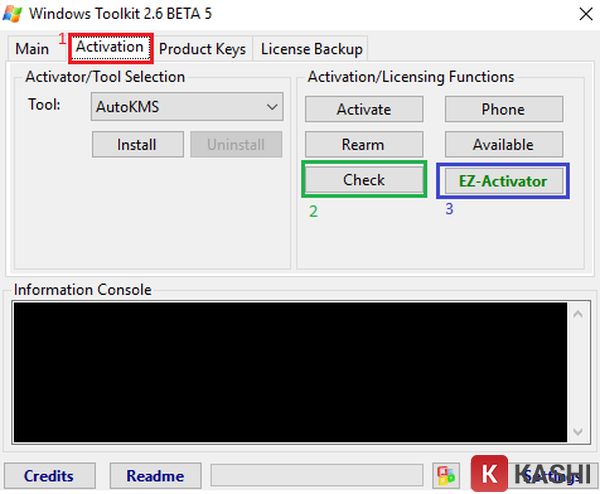Click the Windows flag icon in title bar
The image size is (600, 494).
(x=13, y=14)
